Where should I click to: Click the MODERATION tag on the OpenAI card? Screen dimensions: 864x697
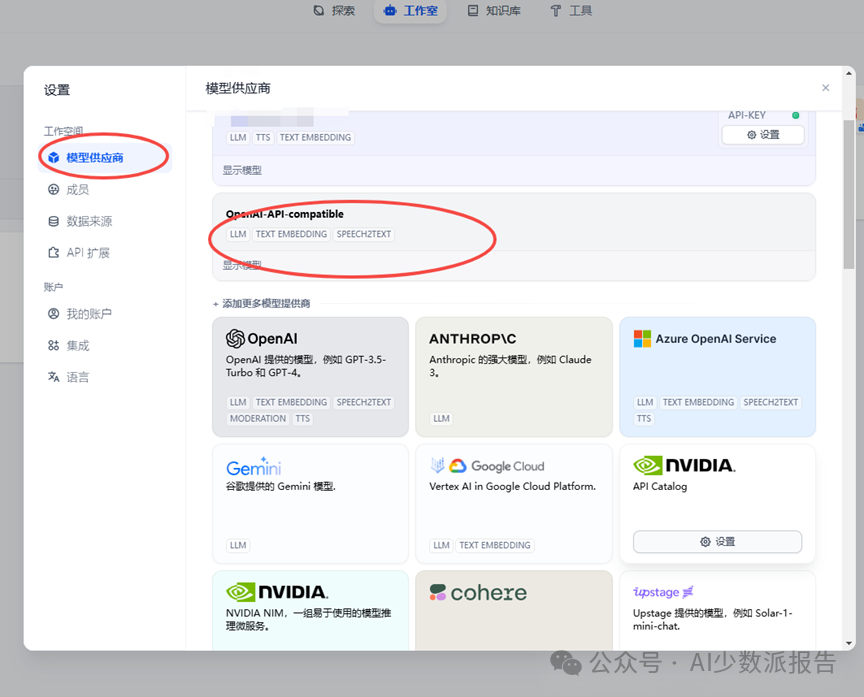coord(258,419)
